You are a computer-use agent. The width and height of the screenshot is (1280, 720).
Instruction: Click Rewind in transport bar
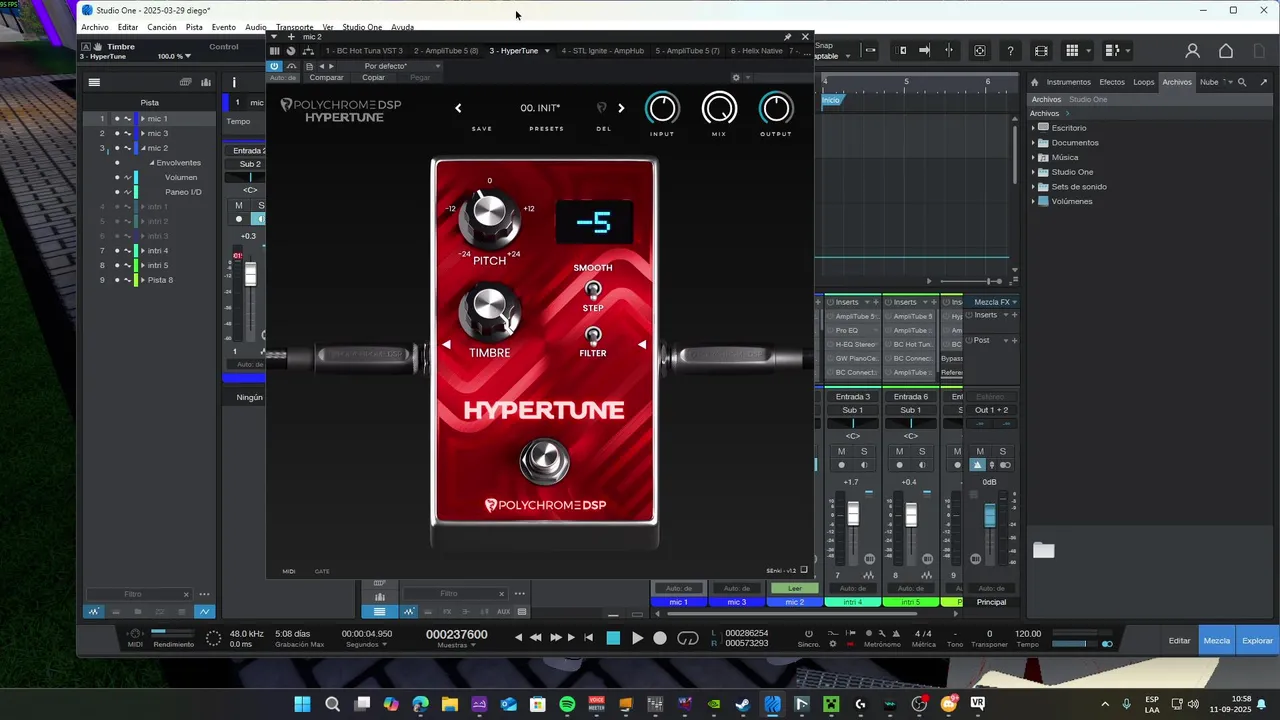point(535,638)
